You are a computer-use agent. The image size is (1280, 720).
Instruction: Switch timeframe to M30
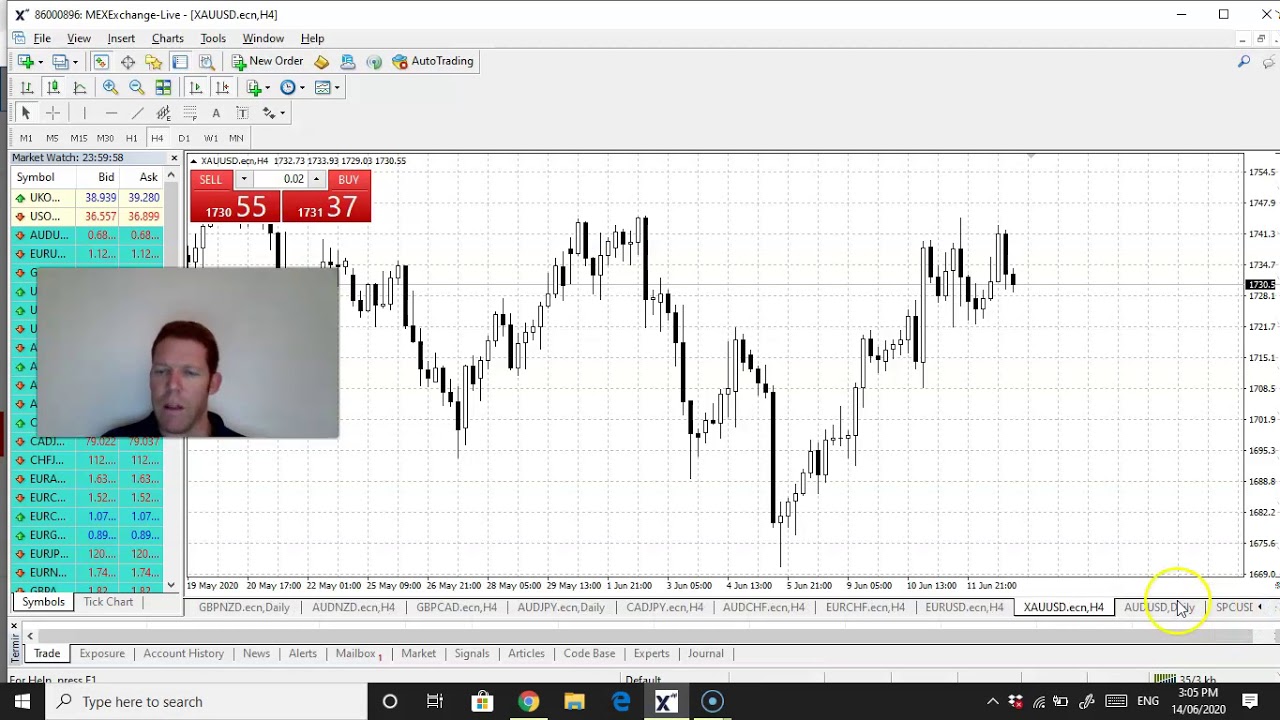[105, 138]
